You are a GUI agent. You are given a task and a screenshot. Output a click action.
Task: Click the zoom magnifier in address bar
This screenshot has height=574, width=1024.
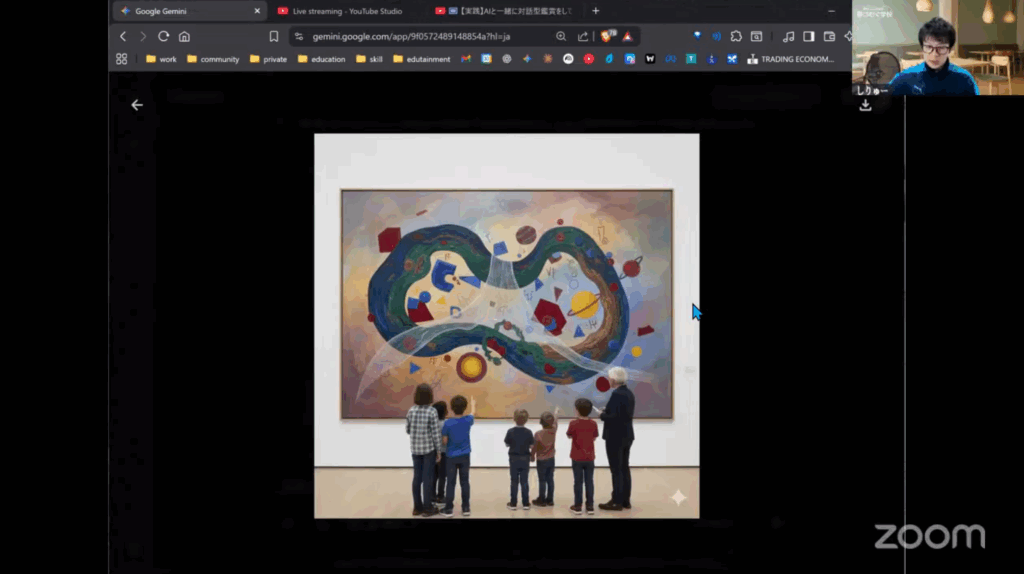[561, 36]
